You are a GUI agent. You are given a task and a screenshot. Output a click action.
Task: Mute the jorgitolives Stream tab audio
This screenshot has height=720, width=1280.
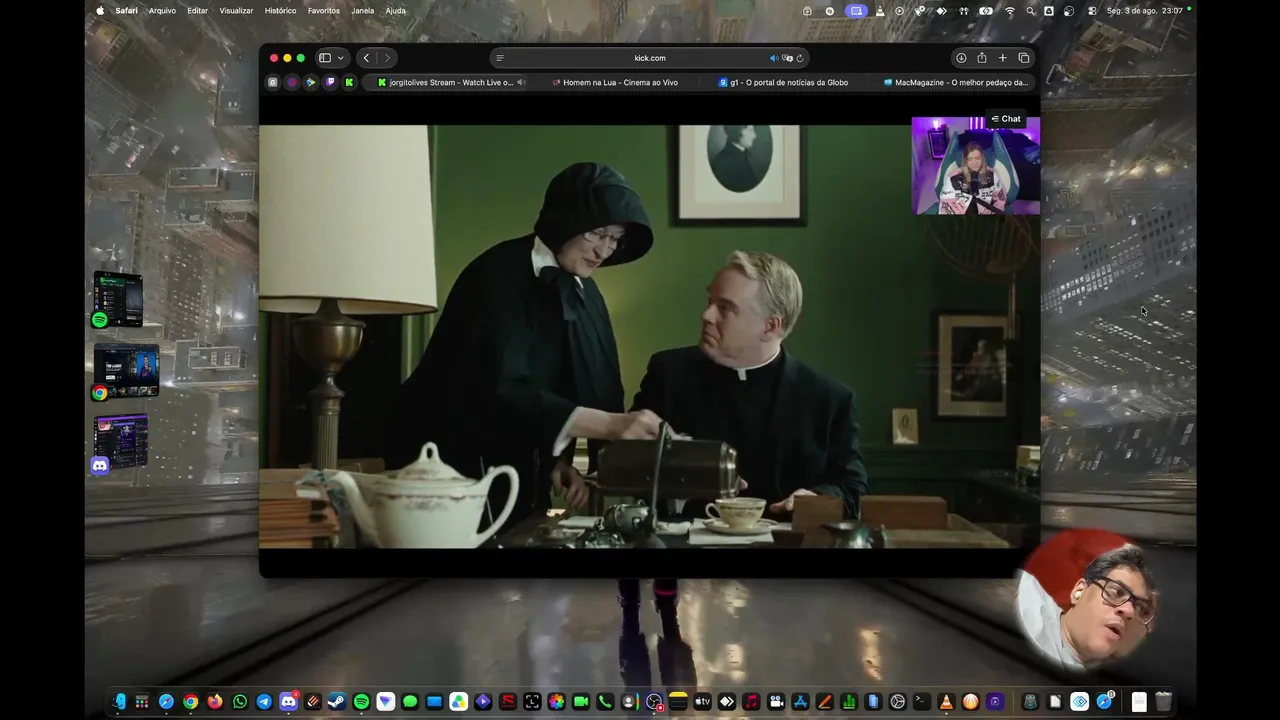[521, 83]
